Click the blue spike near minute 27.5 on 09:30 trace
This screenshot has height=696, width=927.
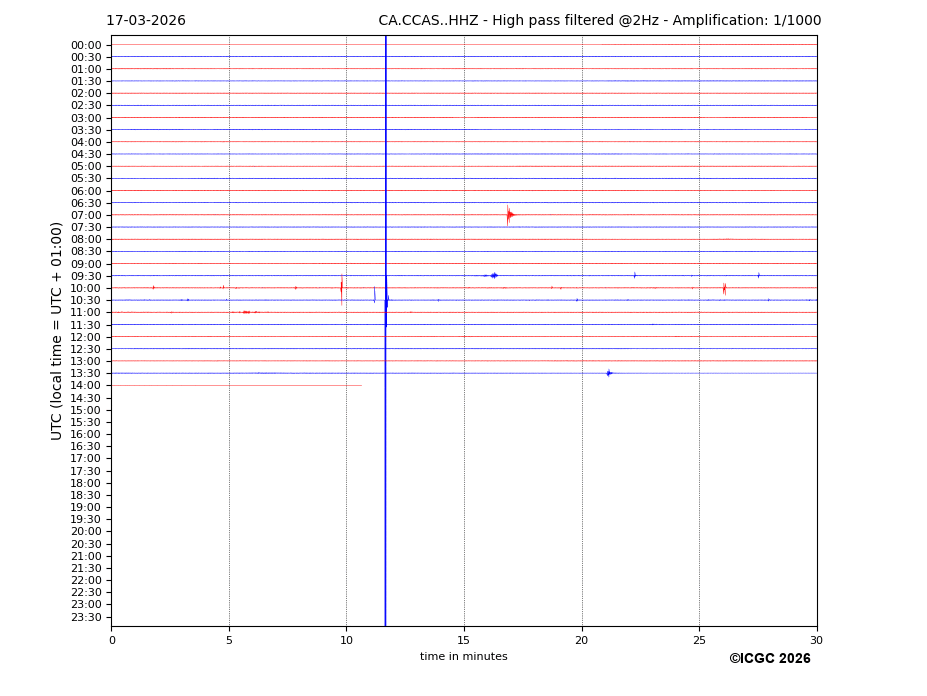pos(758,275)
